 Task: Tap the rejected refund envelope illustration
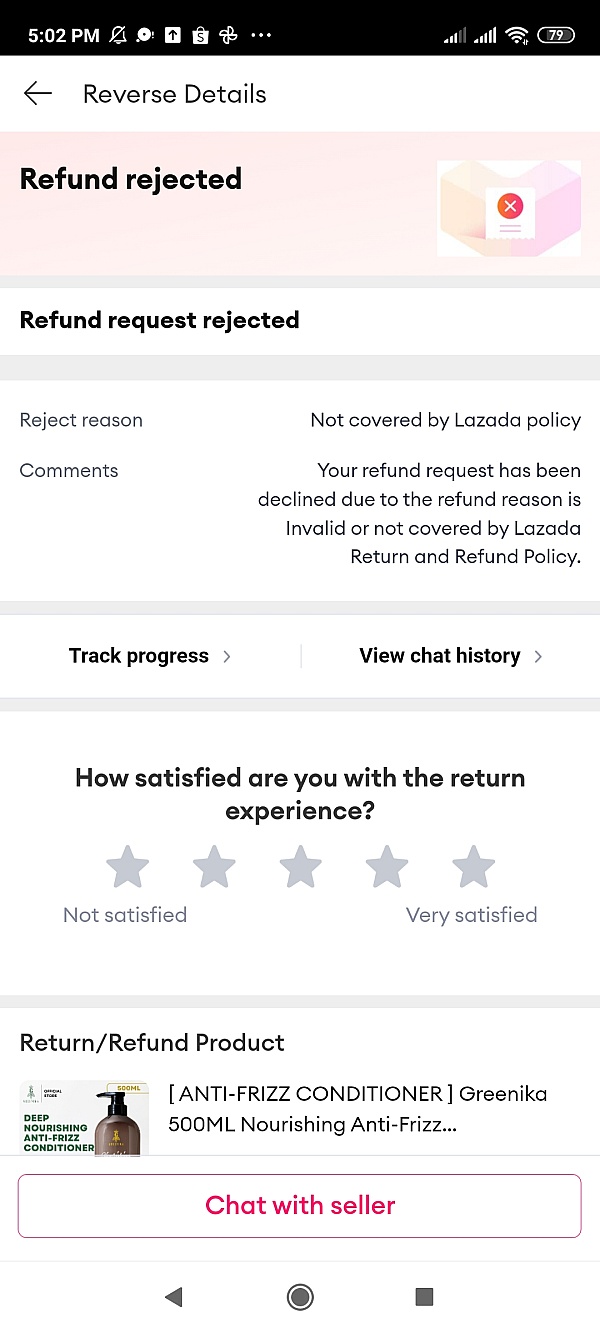(509, 208)
